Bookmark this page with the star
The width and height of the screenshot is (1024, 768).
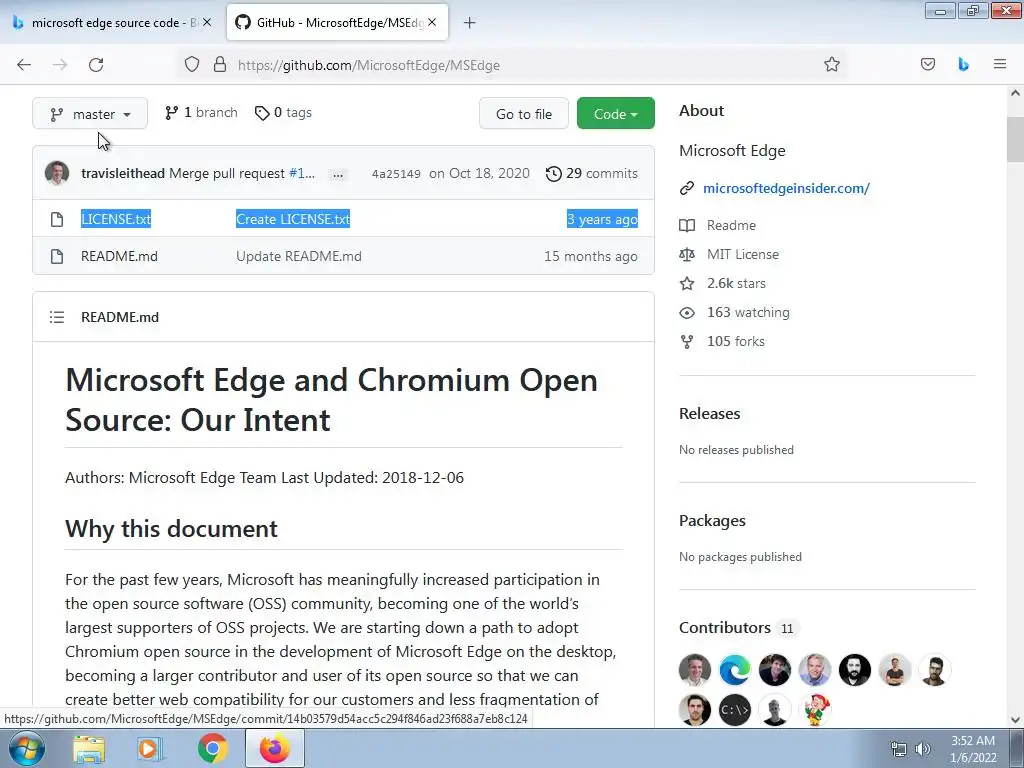[x=831, y=65]
